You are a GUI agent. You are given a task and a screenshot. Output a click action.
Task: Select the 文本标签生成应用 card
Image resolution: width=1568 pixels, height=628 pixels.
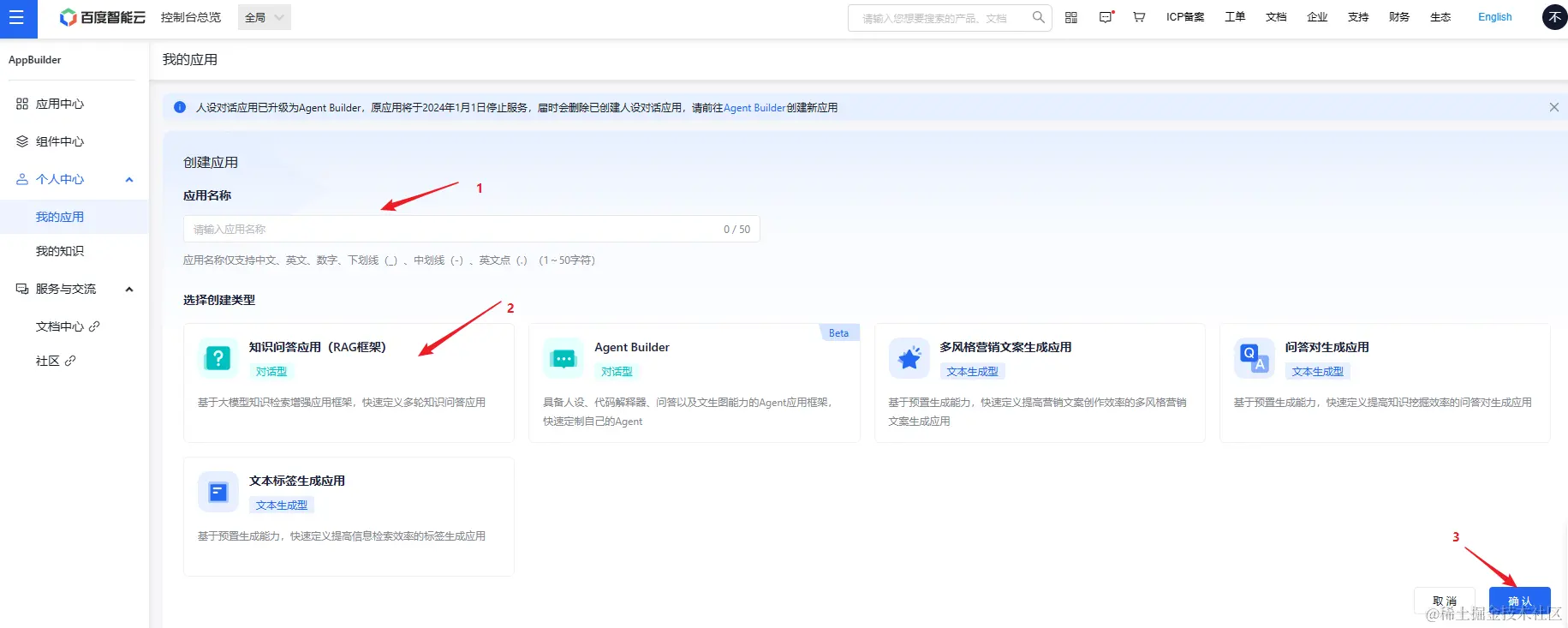click(349, 517)
